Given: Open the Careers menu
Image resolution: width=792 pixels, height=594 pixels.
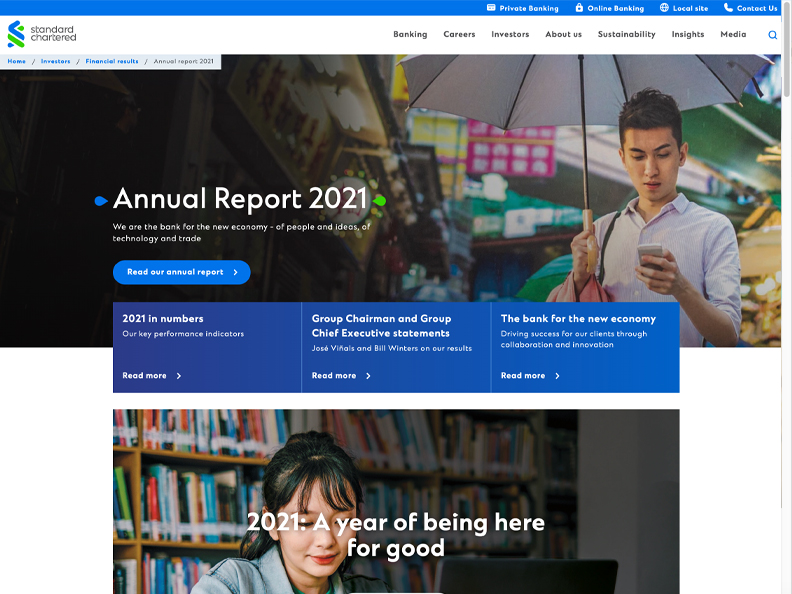Looking at the screenshot, I should click(459, 34).
